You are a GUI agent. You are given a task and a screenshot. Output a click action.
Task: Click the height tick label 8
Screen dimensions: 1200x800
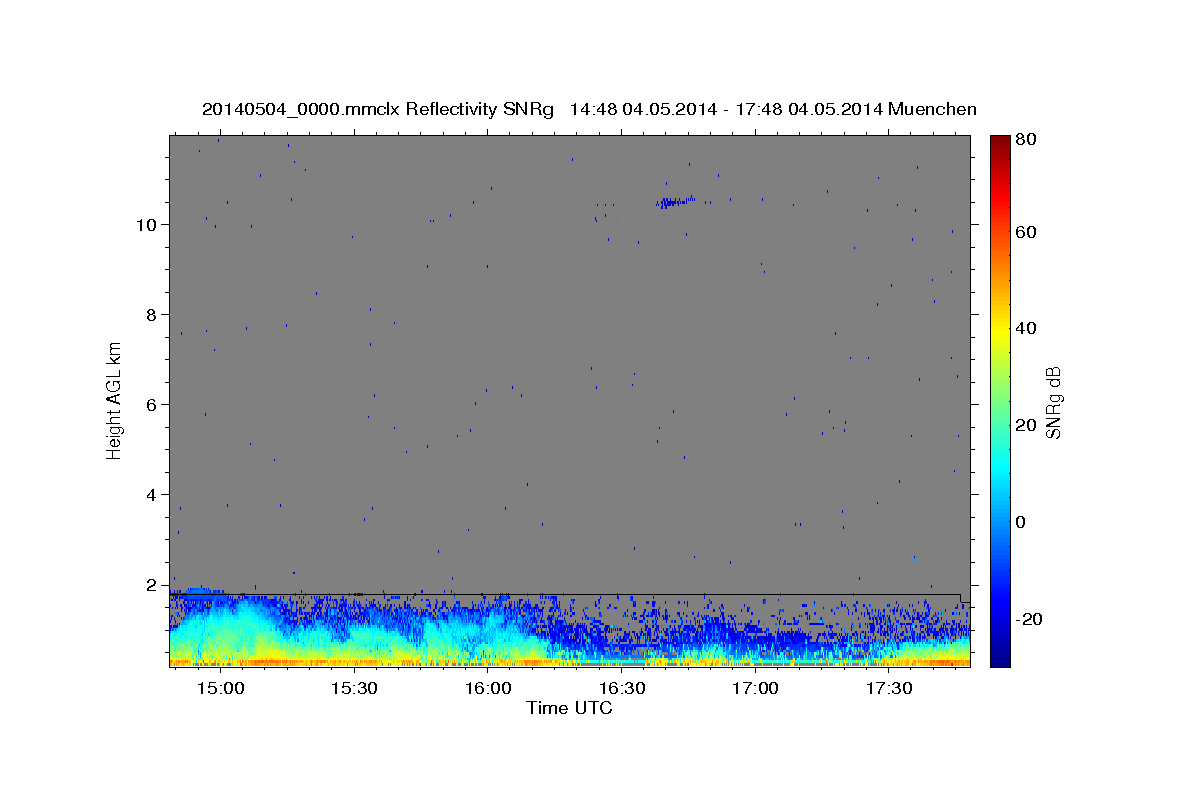click(152, 314)
